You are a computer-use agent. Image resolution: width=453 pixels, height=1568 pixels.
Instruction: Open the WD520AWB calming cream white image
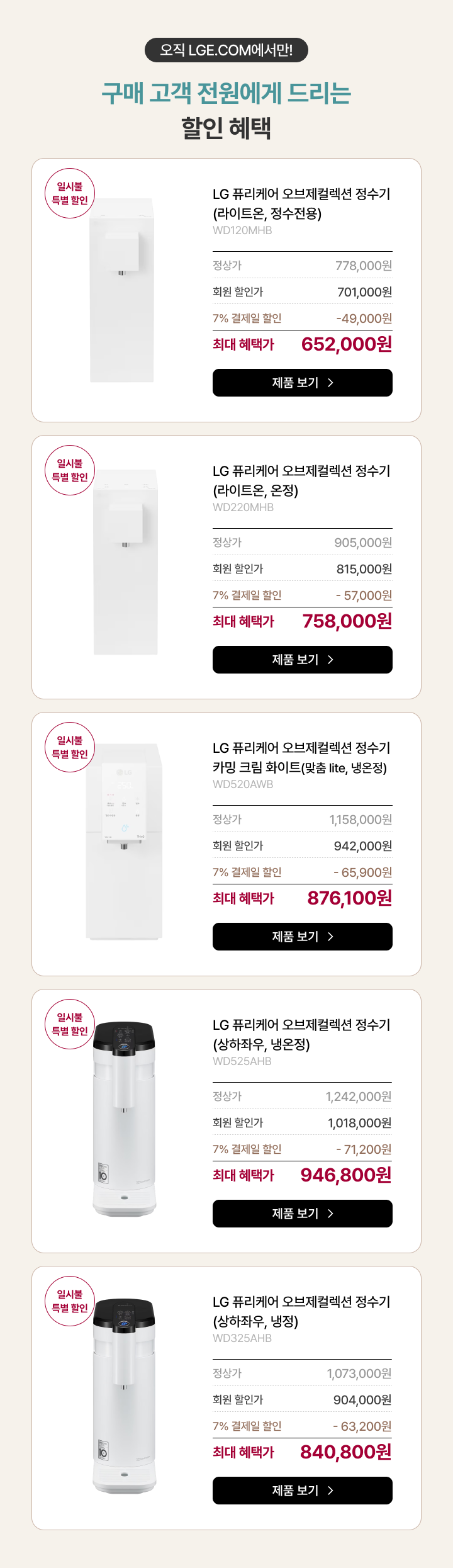pyautogui.click(x=124, y=842)
